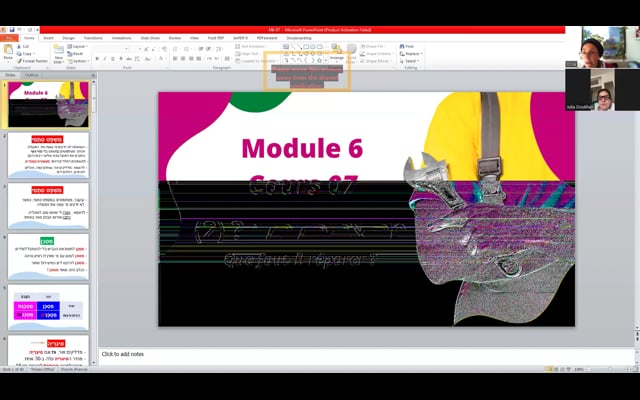Viewport: 640px width, 400px height.
Task: Switch to Transitions ribbon tab
Action: pos(93,38)
